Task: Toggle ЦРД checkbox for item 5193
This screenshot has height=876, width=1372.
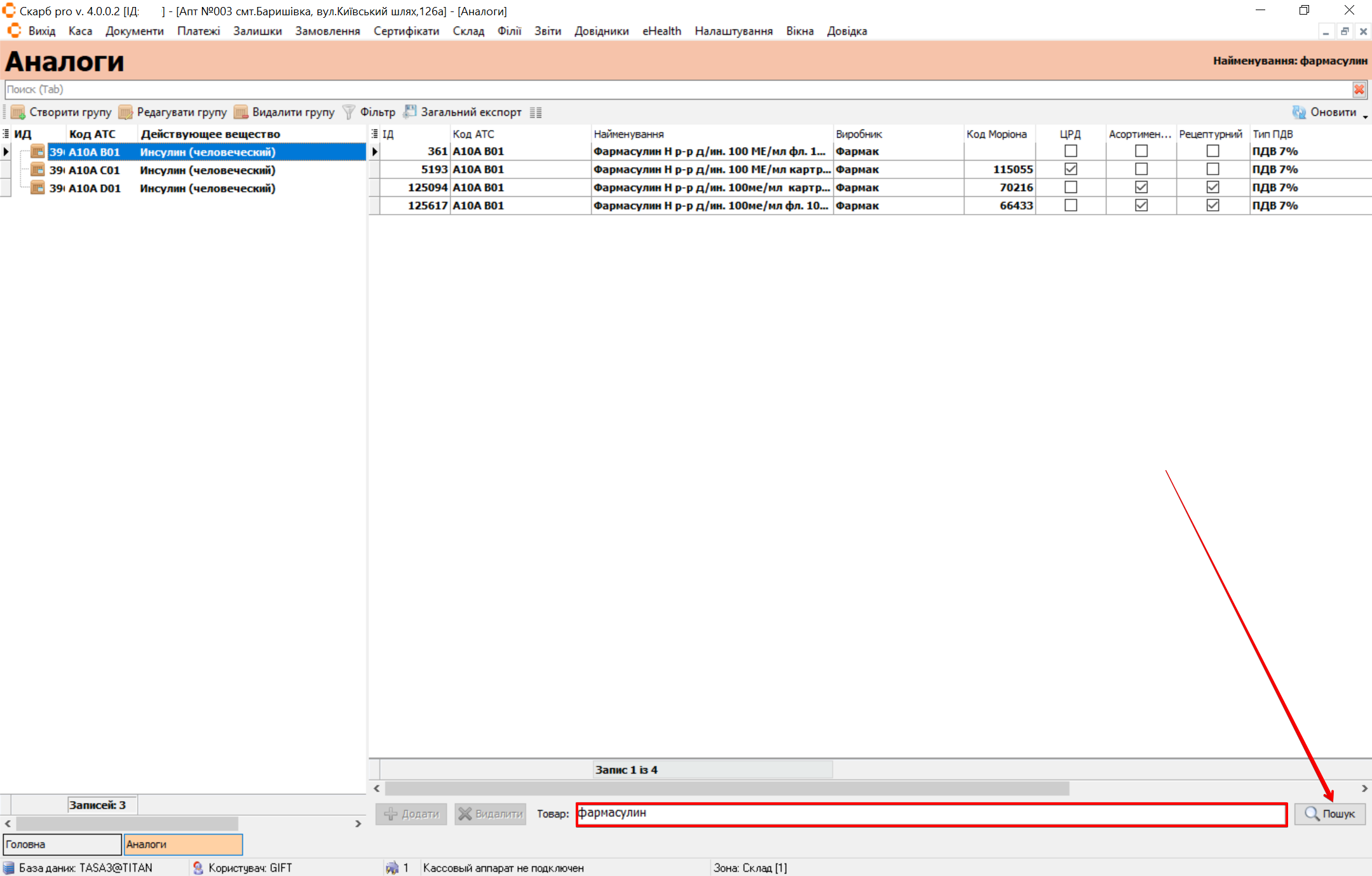Action: click(1071, 169)
